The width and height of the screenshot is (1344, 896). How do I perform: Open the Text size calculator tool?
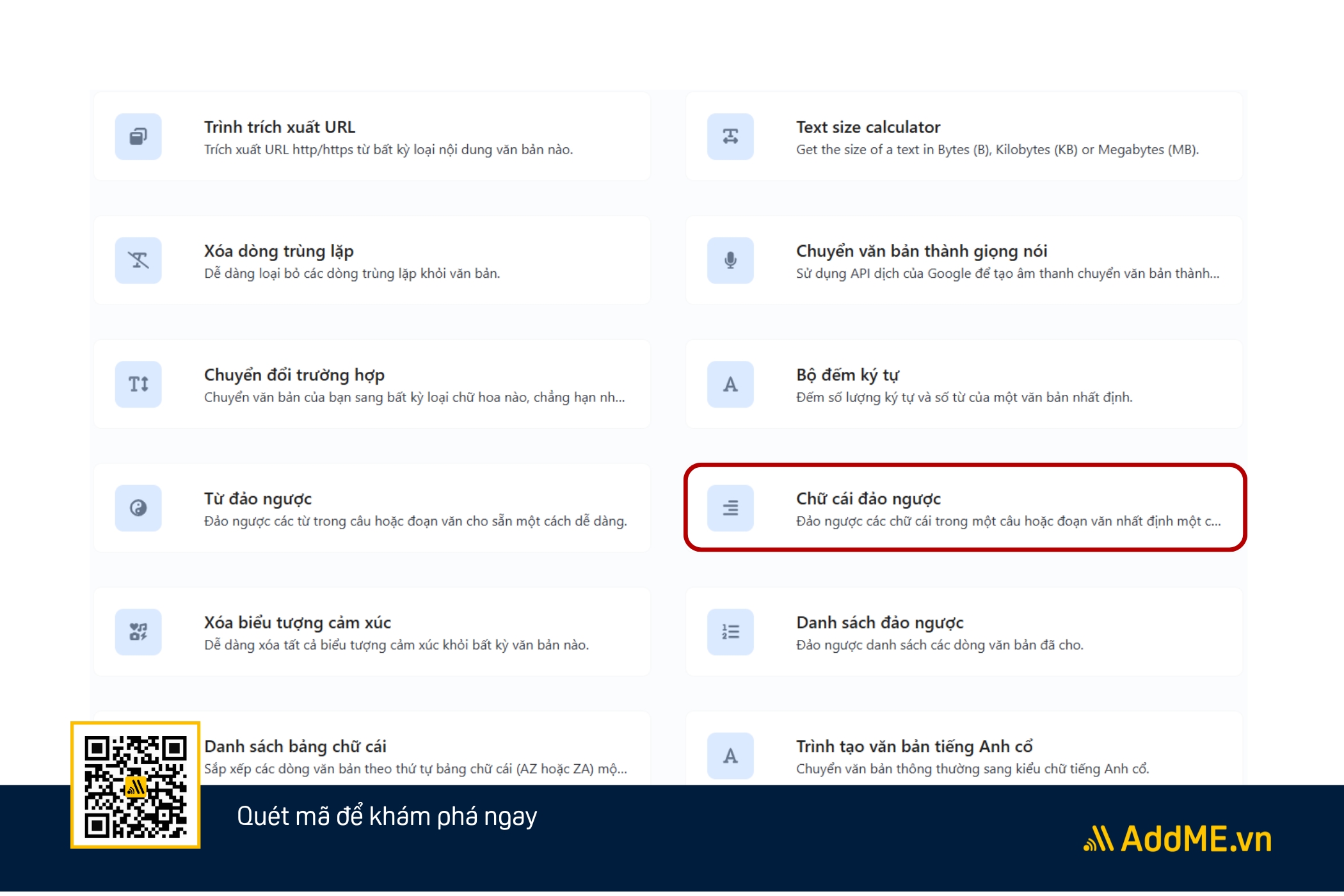964,136
